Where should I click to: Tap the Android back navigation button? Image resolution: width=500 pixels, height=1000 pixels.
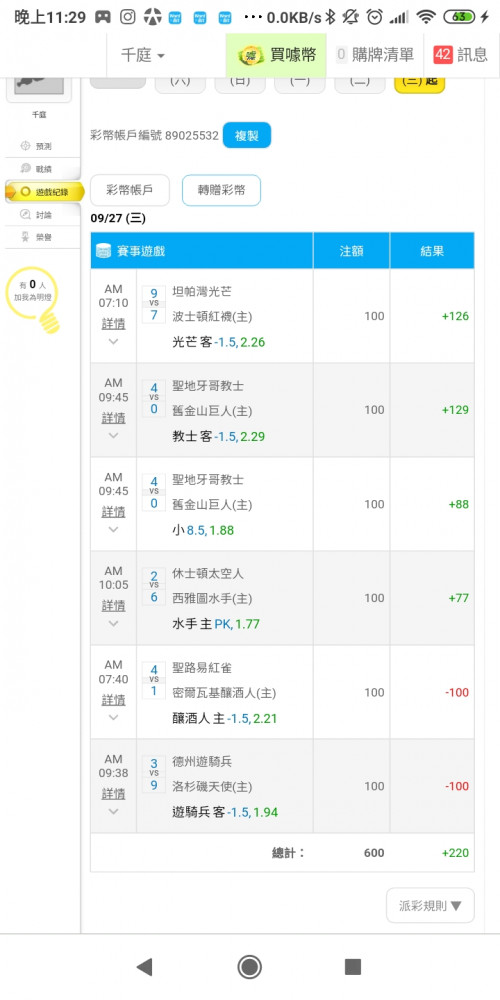[145, 967]
